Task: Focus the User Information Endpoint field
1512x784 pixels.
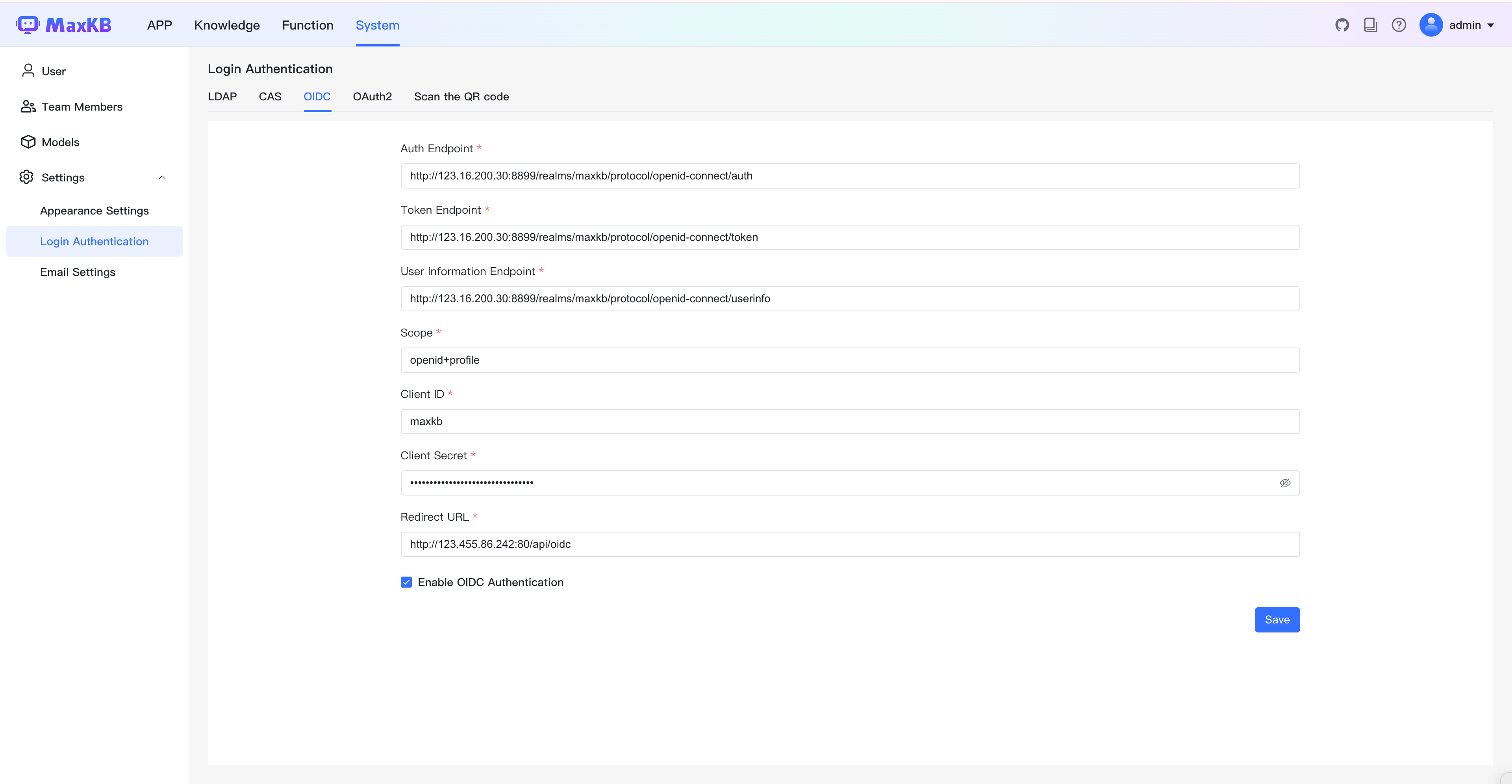Action: (850, 299)
